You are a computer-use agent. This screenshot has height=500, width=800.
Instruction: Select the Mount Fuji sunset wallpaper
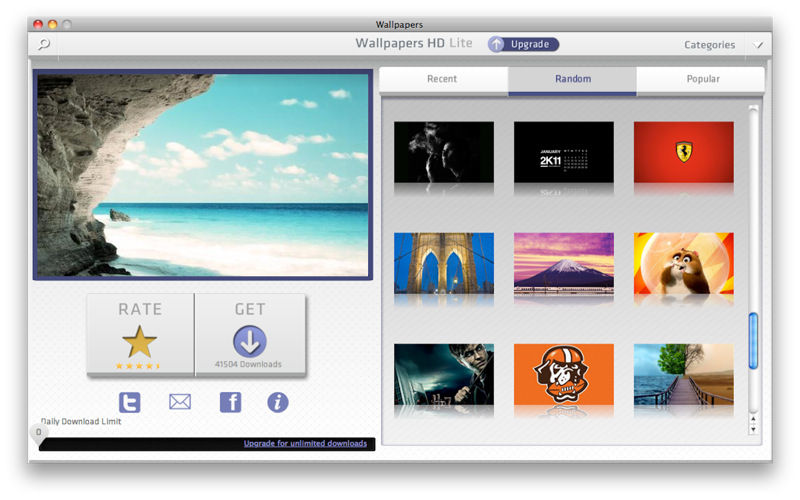564,263
